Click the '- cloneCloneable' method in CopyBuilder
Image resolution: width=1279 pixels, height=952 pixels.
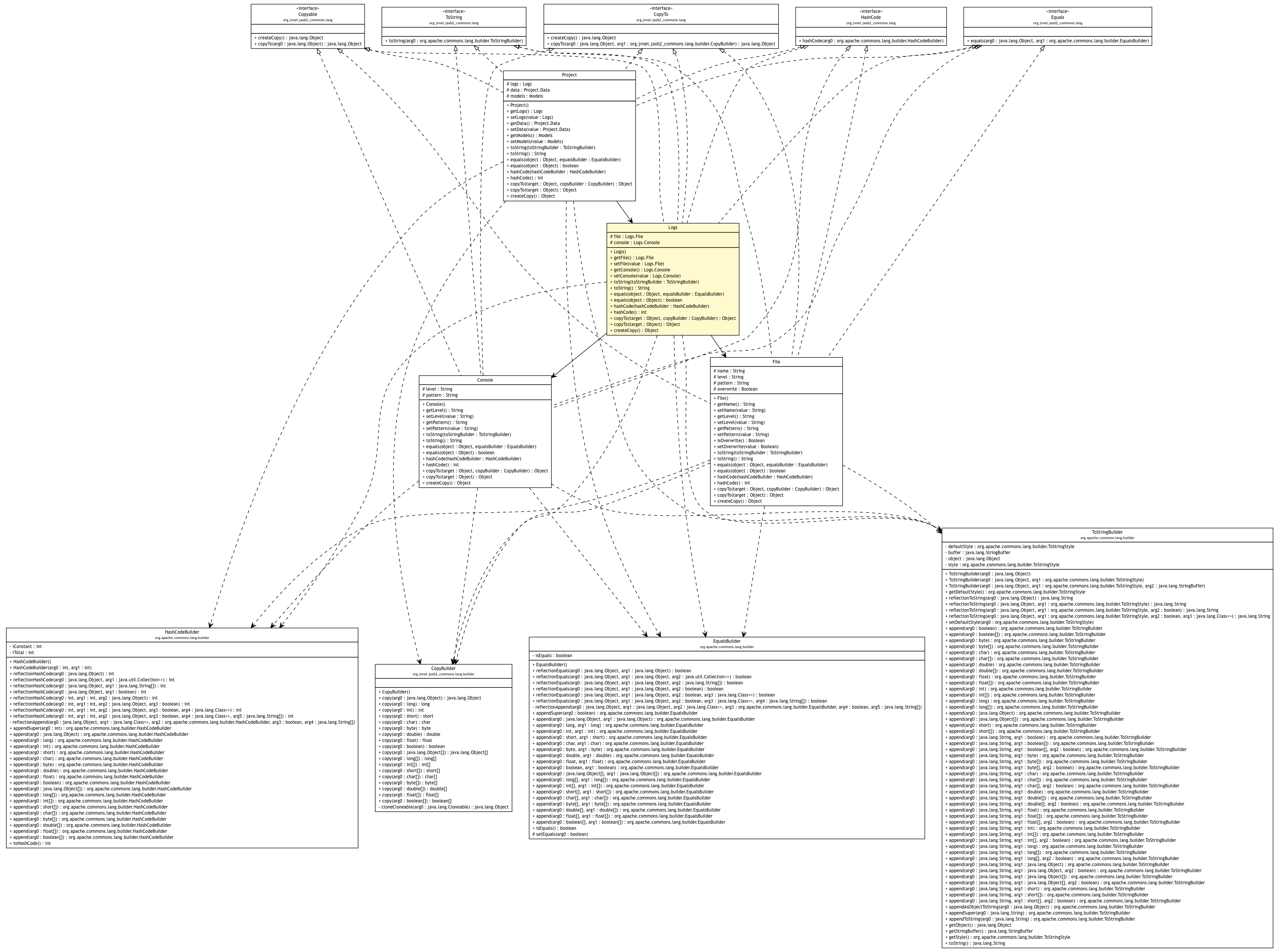(443, 807)
